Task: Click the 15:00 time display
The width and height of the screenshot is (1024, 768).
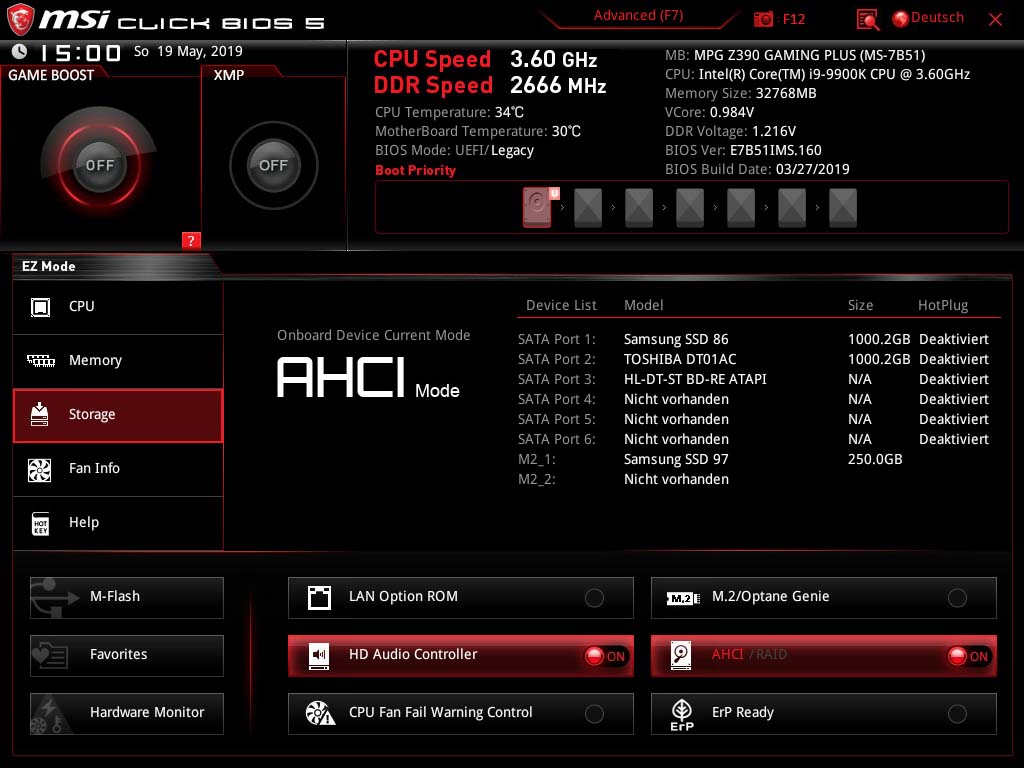Action: pyautogui.click(x=80, y=53)
